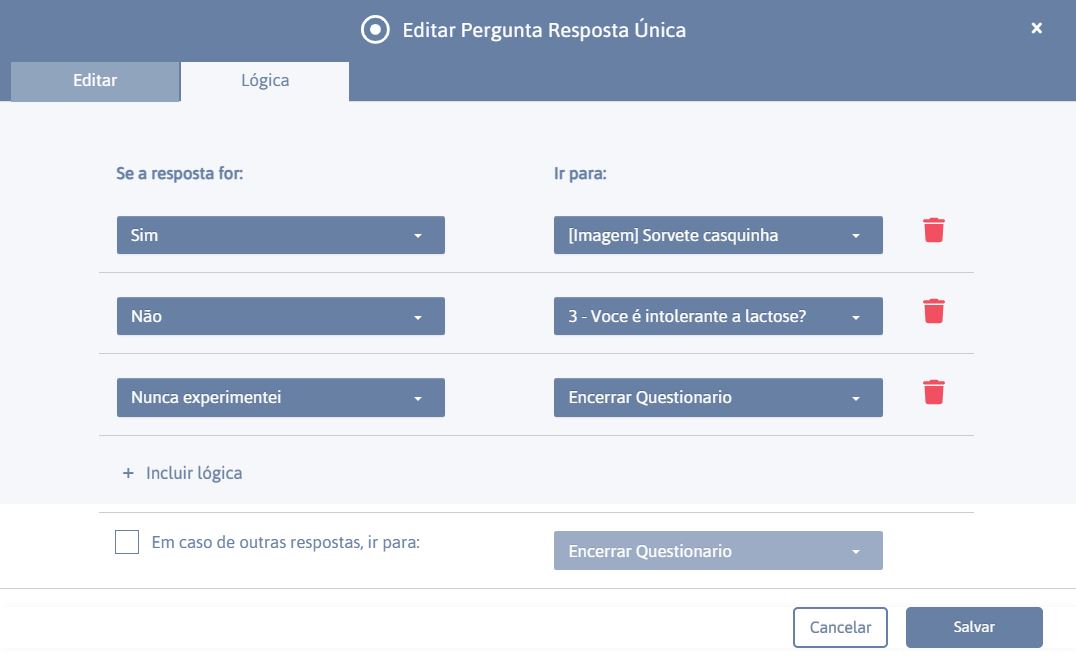1076x663 pixels.
Task: Click the radio-button question type icon
Action: click(x=375, y=30)
